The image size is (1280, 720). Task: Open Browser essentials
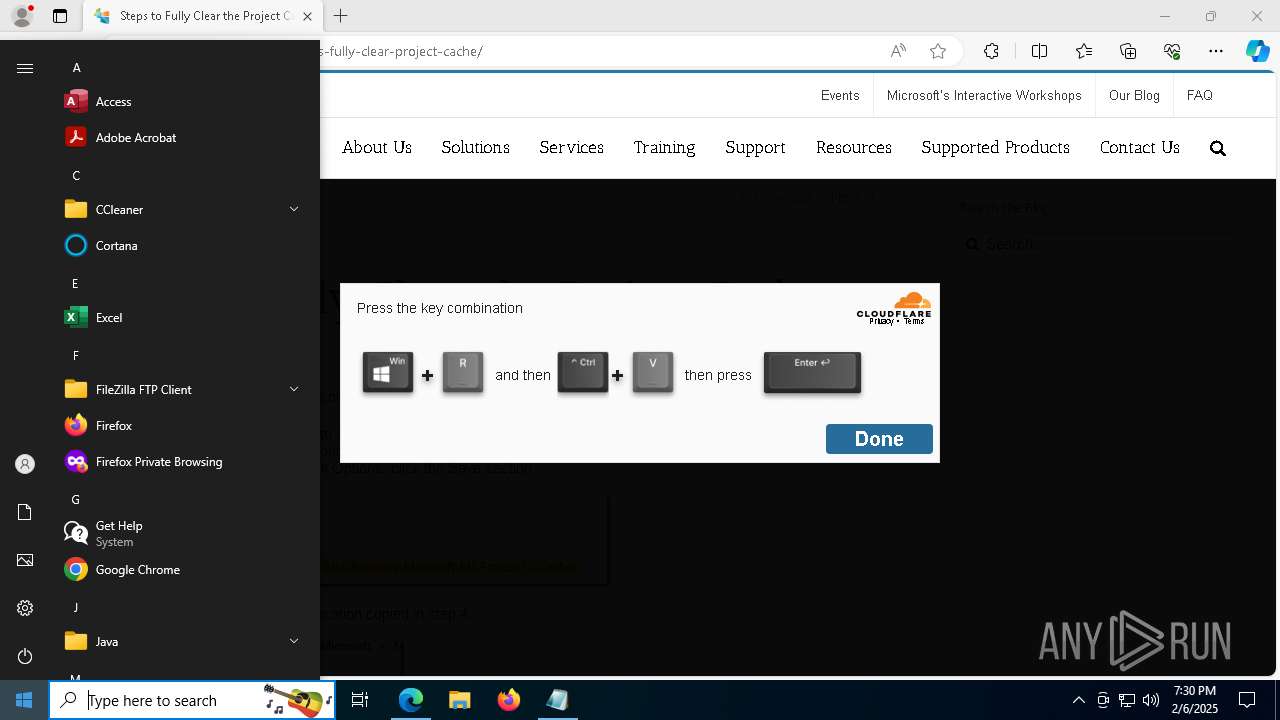[1172, 51]
